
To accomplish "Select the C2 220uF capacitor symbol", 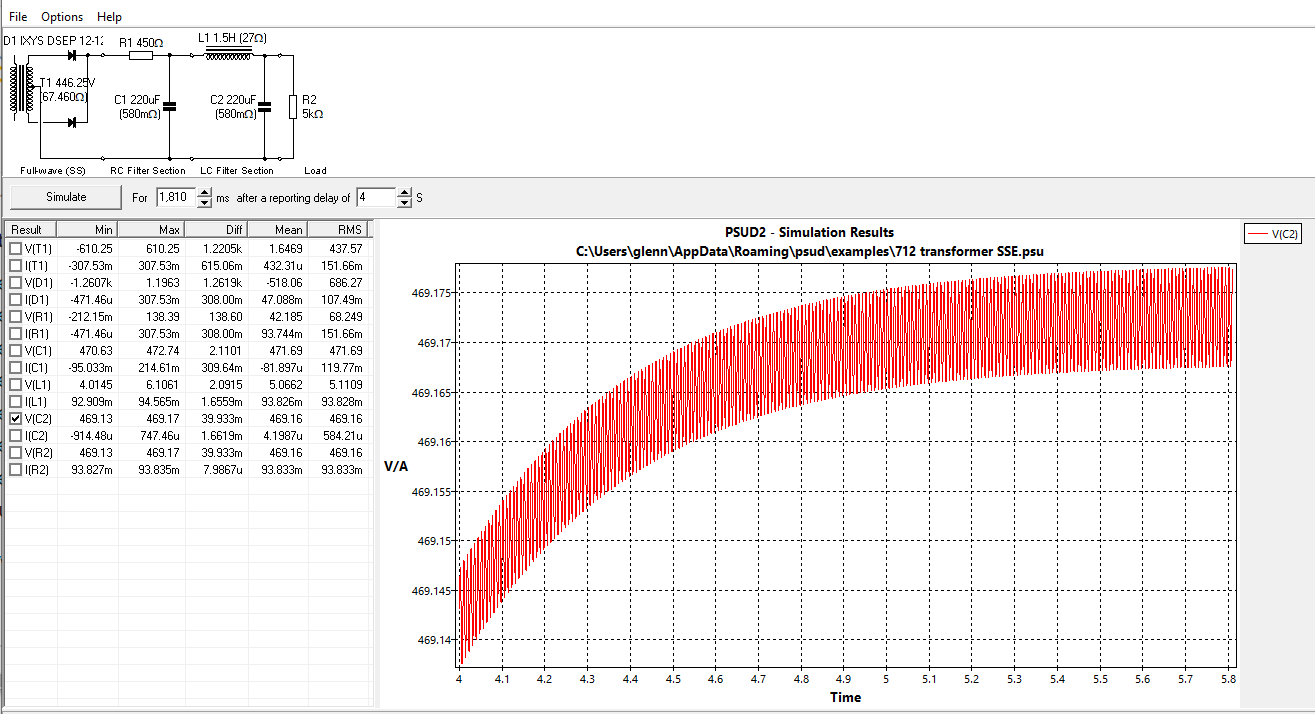I will coord(264,106).
